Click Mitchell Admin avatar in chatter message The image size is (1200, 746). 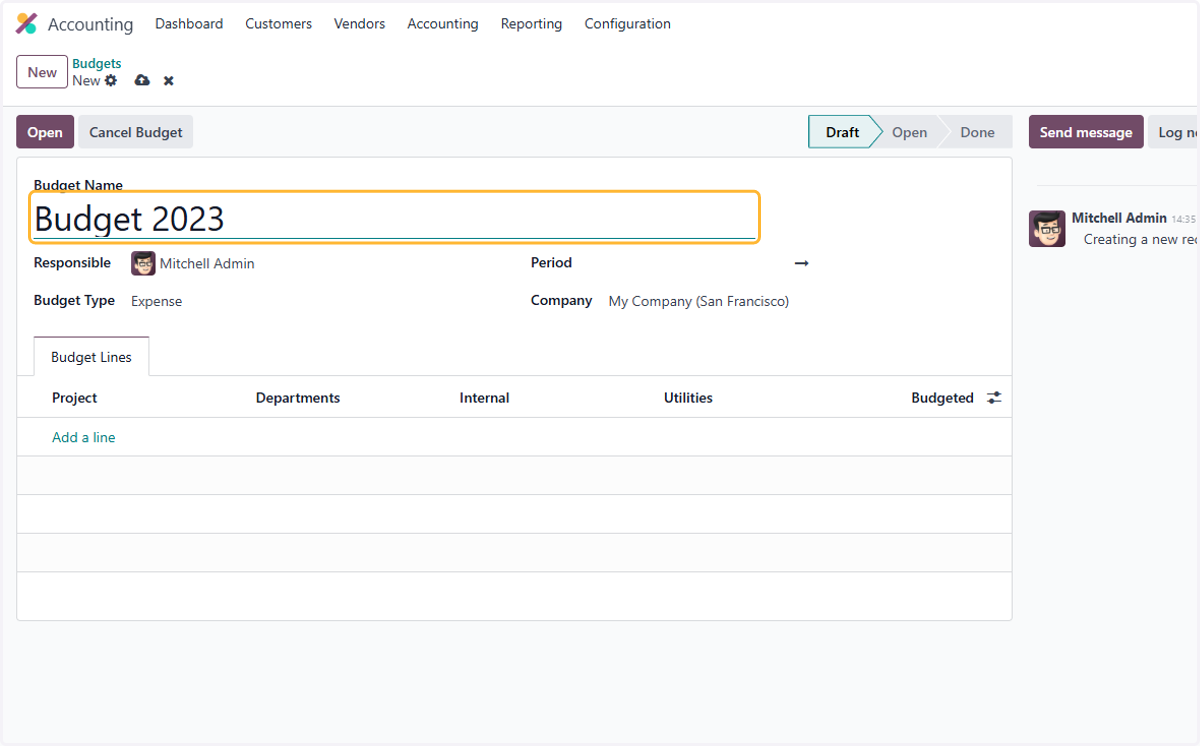[x=1047, y=229]
